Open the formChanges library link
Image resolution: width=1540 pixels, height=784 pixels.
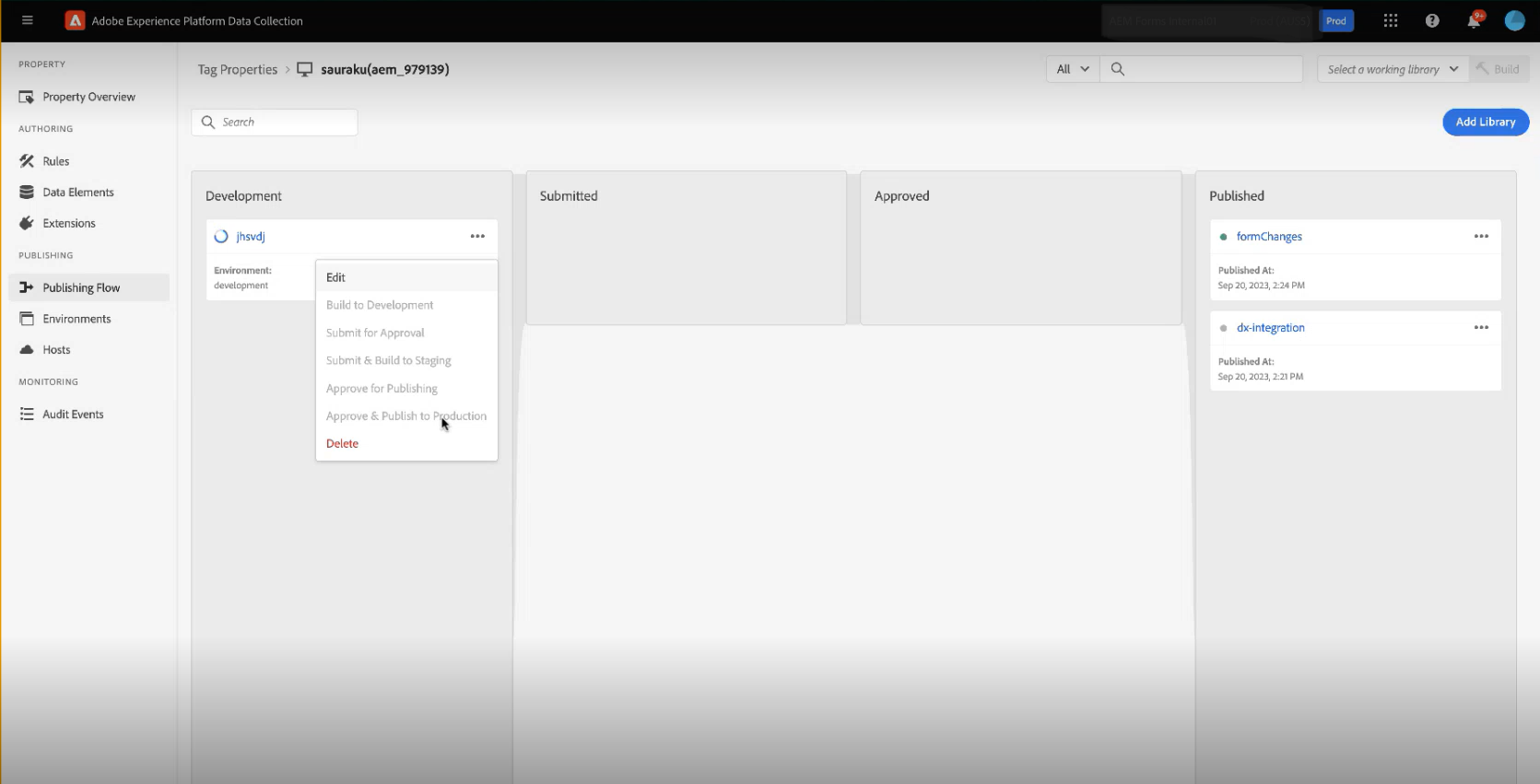pos(1269,237)
